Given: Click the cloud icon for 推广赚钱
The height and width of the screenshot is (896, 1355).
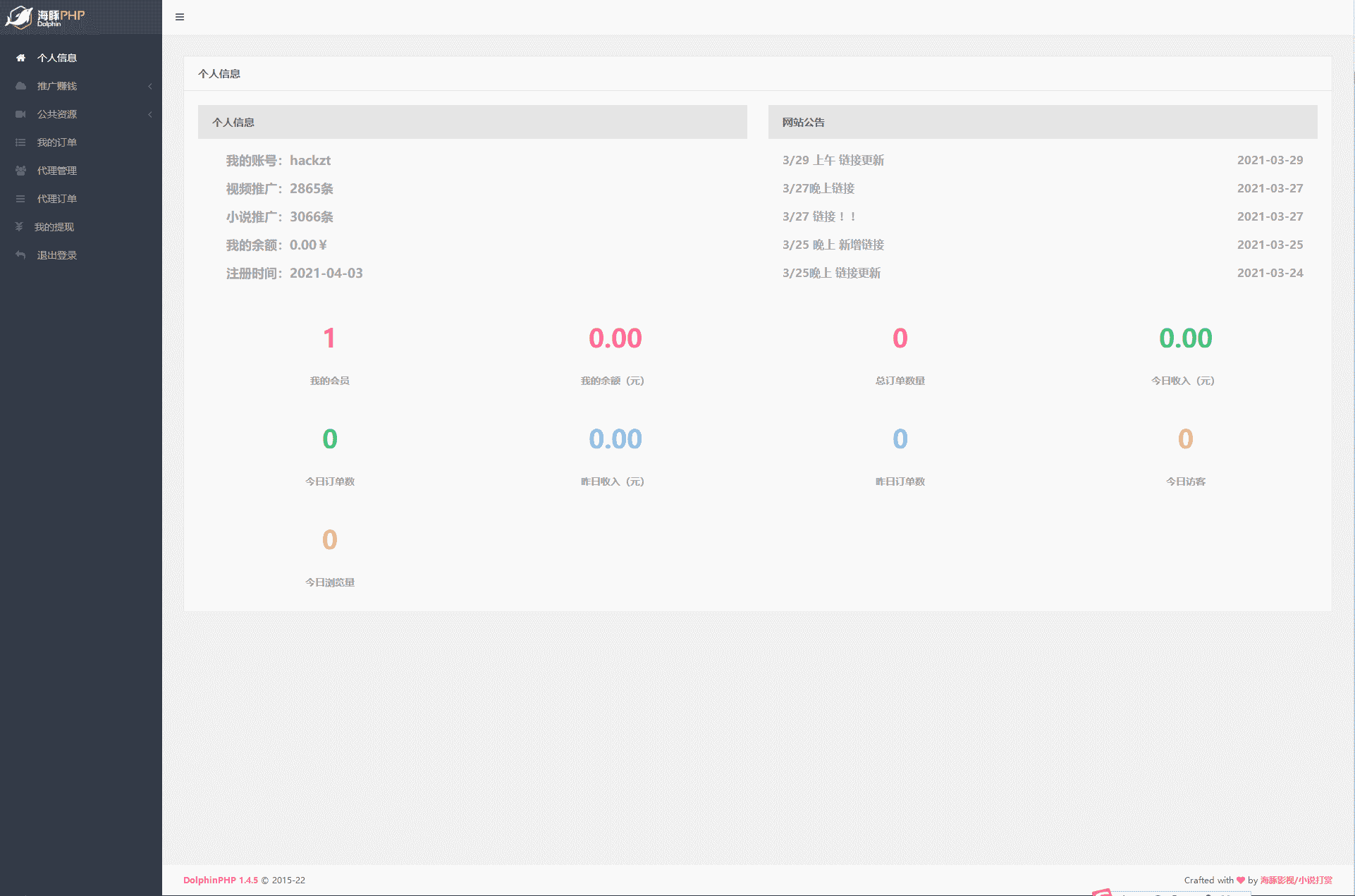Looking at the screenshot, I should point(20,86).
